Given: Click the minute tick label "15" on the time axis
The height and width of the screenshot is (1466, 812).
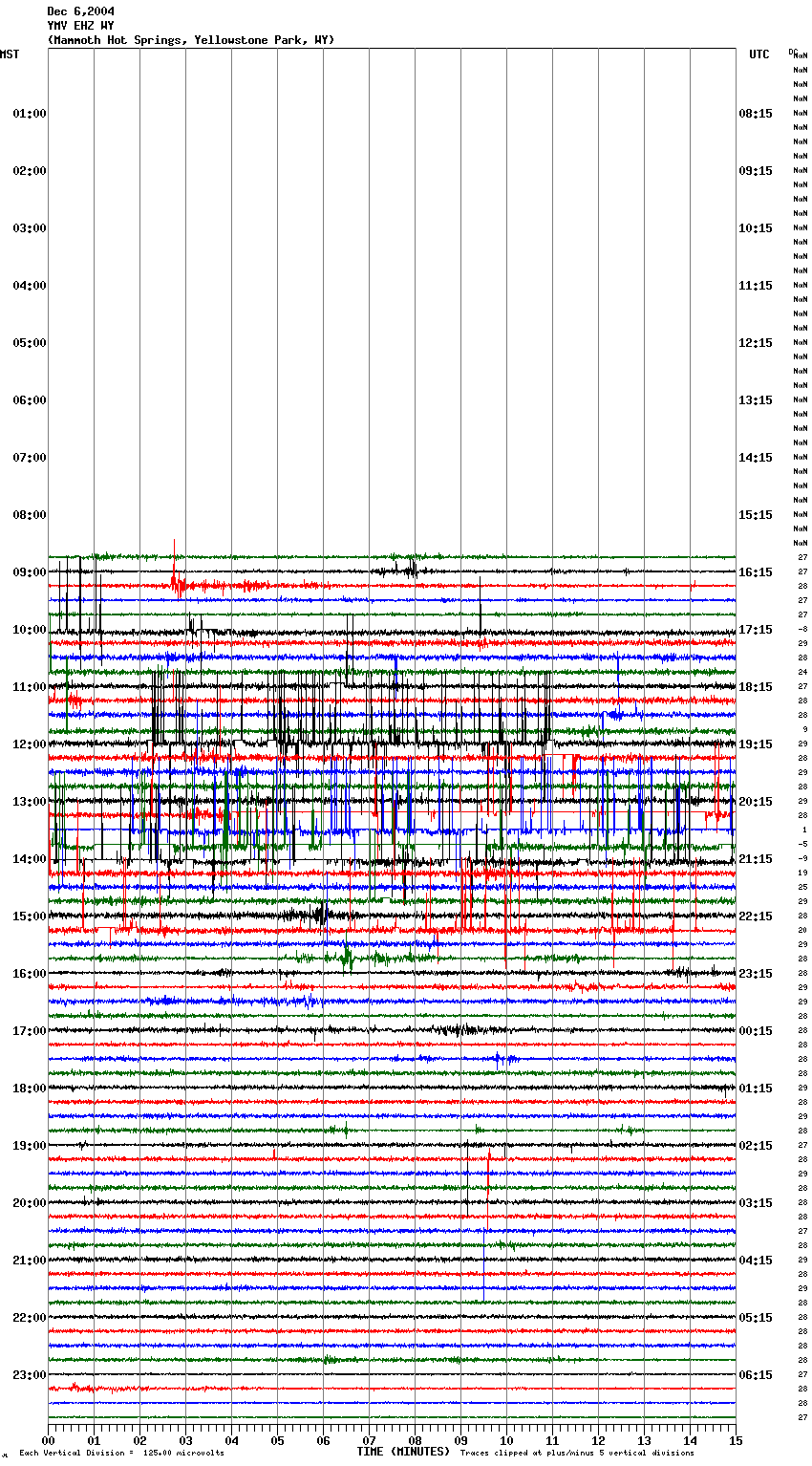Looking at the screenshot, I should tap(735, 1441).
